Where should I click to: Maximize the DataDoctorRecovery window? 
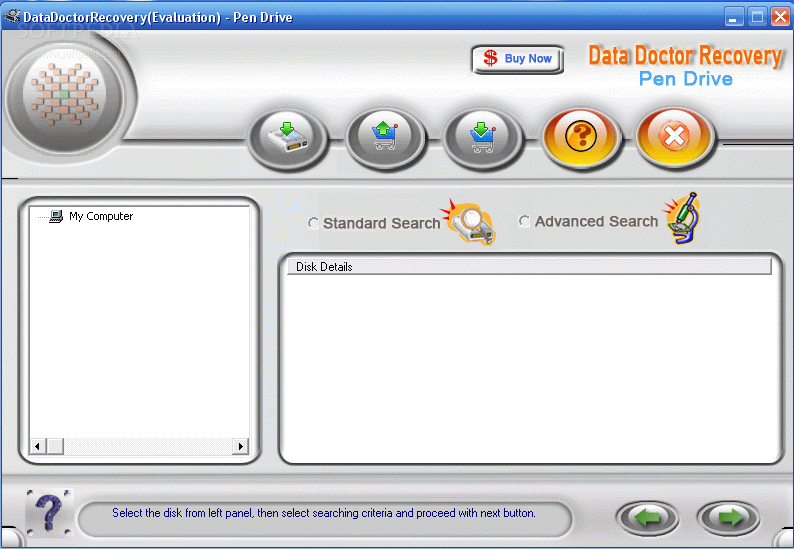(757, 17)
